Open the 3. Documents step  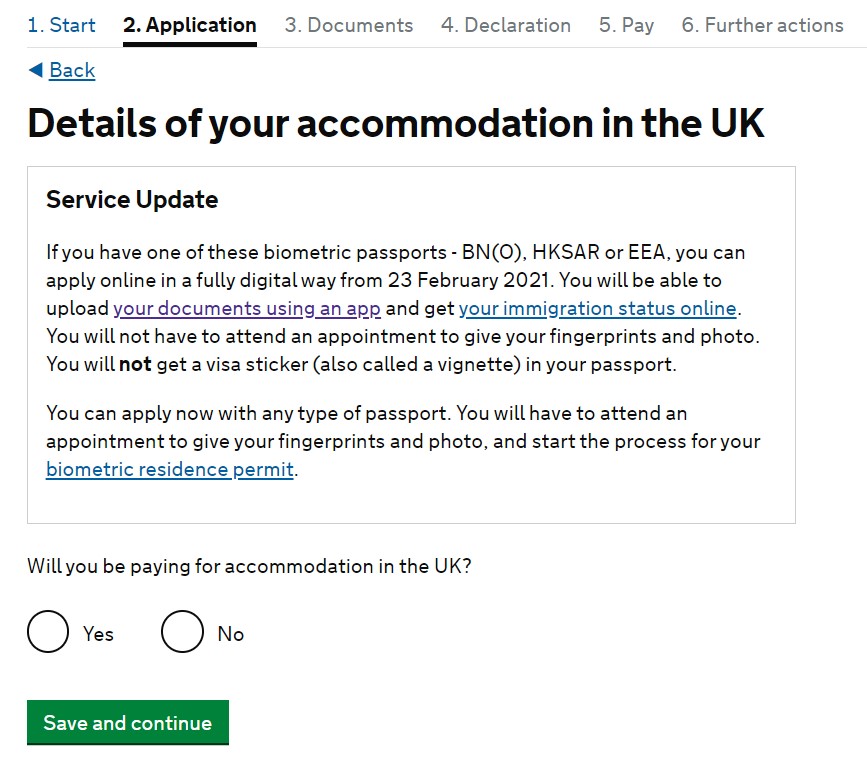coord(348,25)
